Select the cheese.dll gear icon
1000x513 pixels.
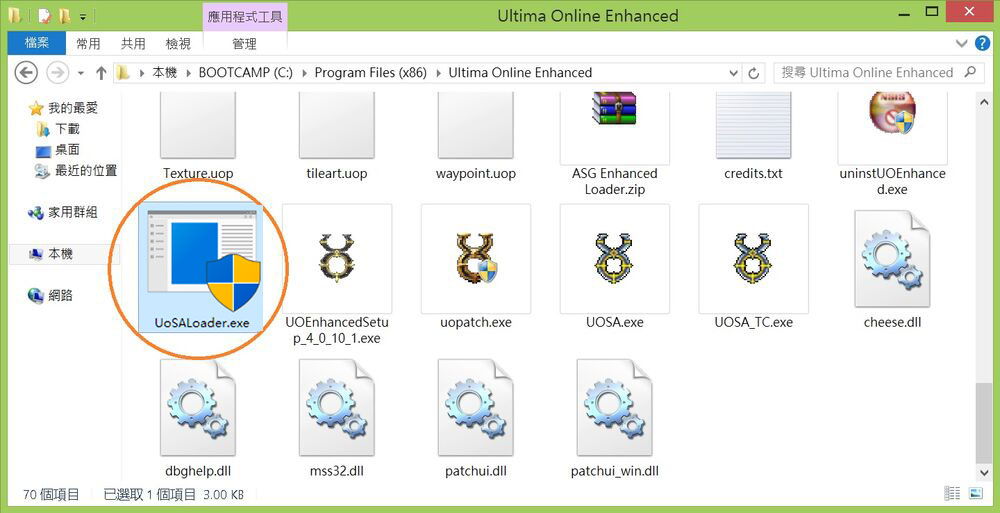point(892,258)
